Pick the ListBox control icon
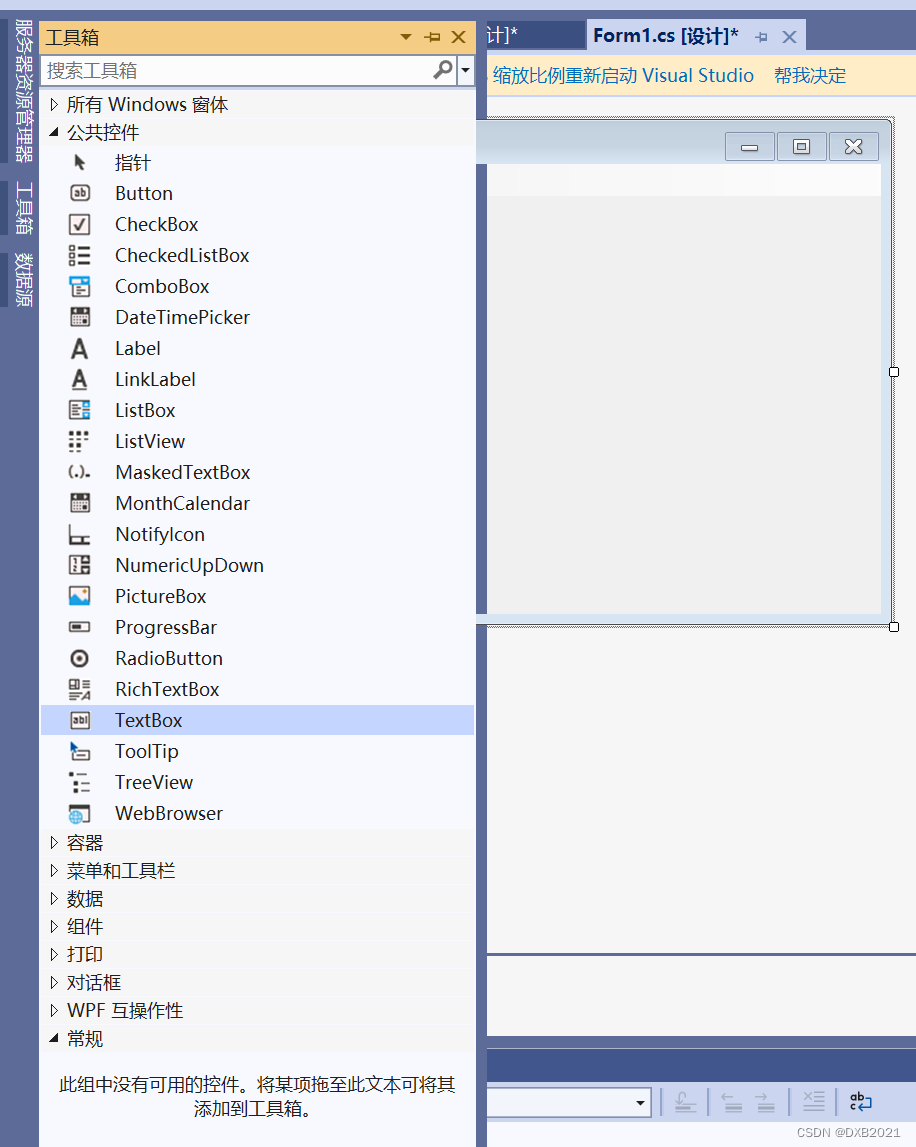Viewport: 916px width, 1147px height. [x=80, y=410]
